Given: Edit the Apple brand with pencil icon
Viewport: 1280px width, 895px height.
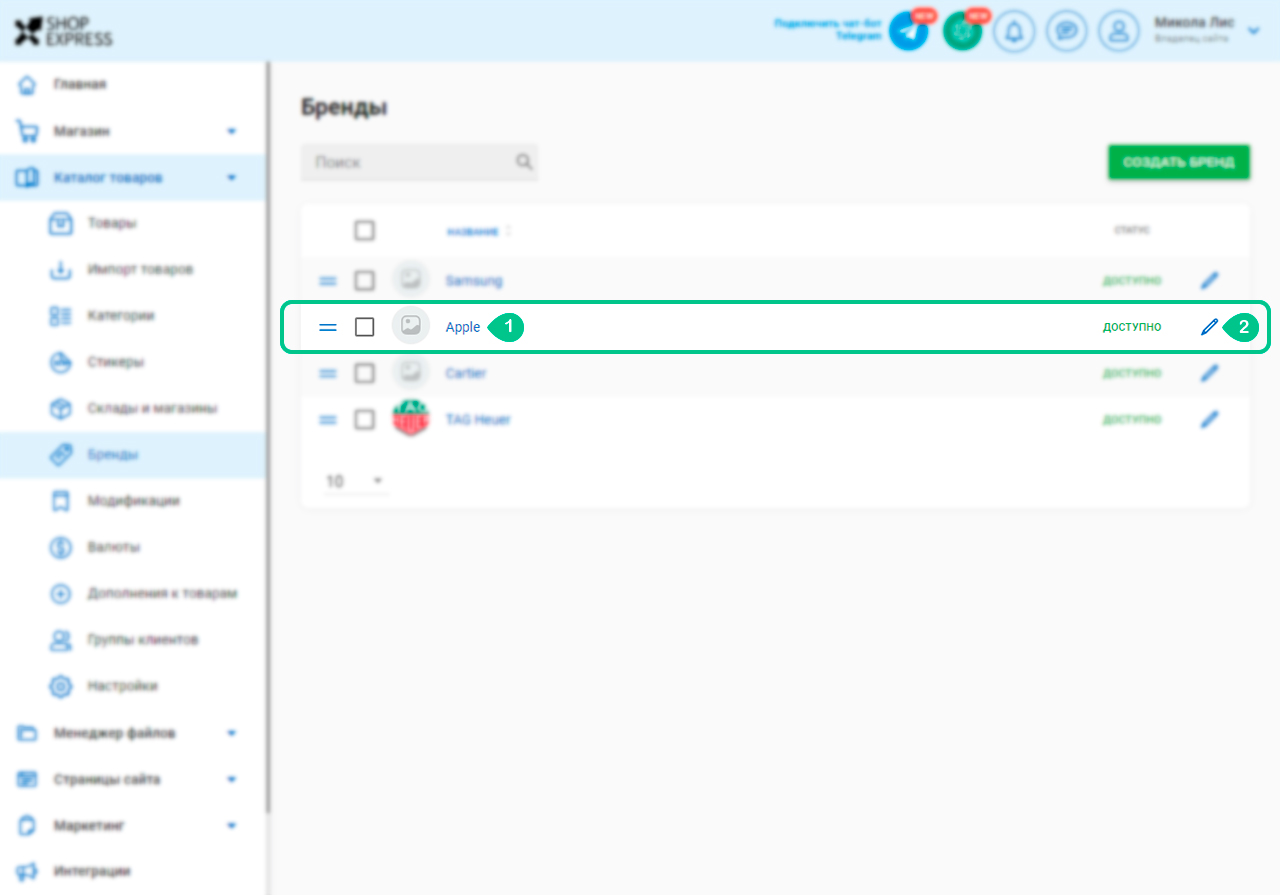Looking at the screenshot, I should click(x=1210, y=327).
